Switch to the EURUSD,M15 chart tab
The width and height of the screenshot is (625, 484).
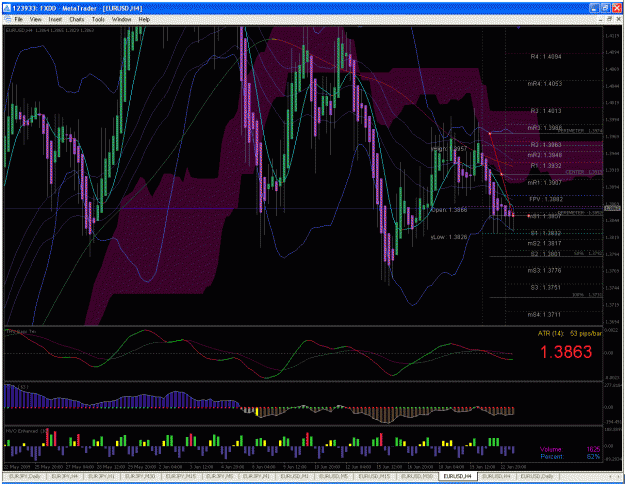click(x=373, y=476)
